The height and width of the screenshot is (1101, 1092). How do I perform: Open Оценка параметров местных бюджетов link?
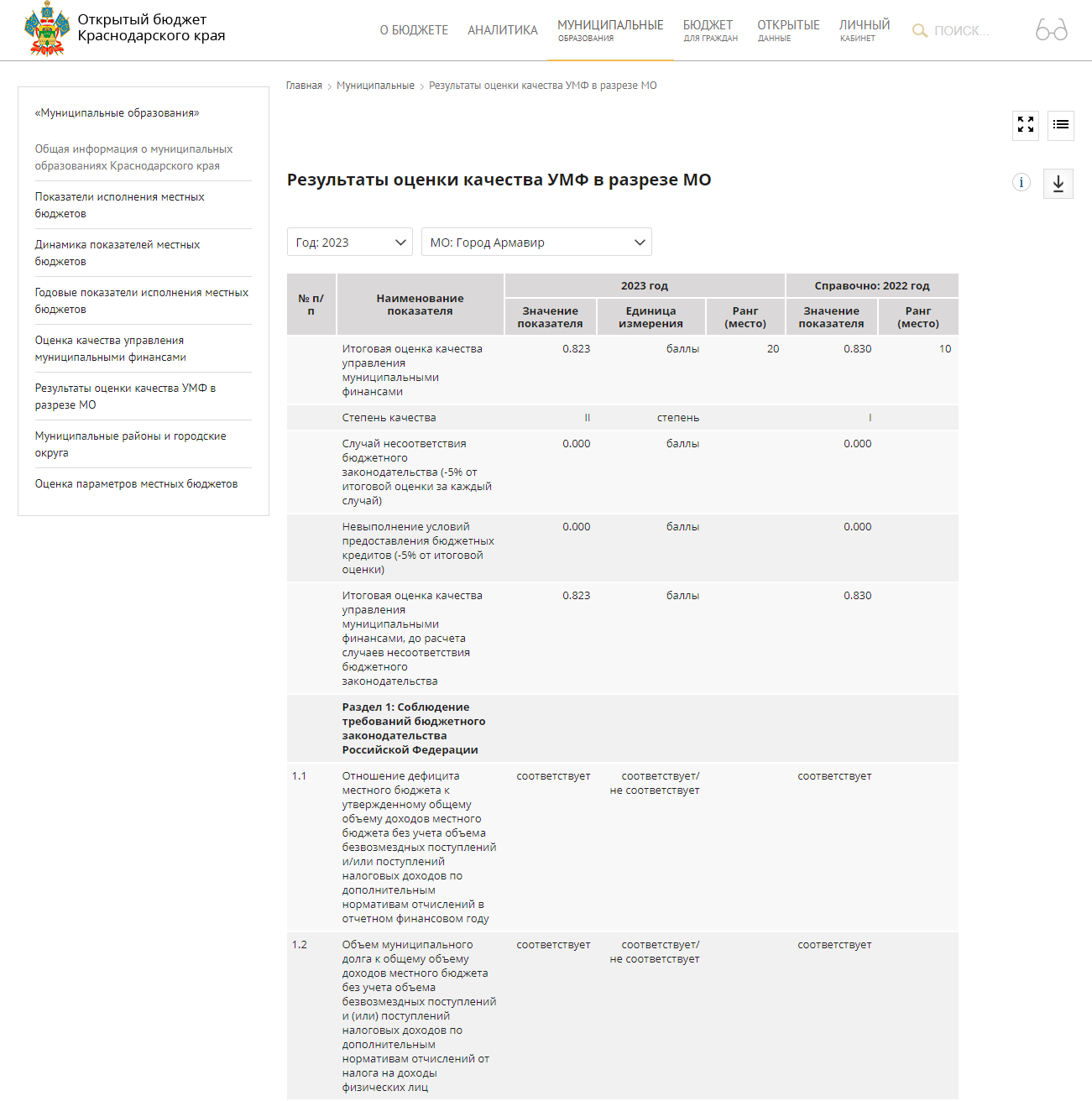point(136,484)
